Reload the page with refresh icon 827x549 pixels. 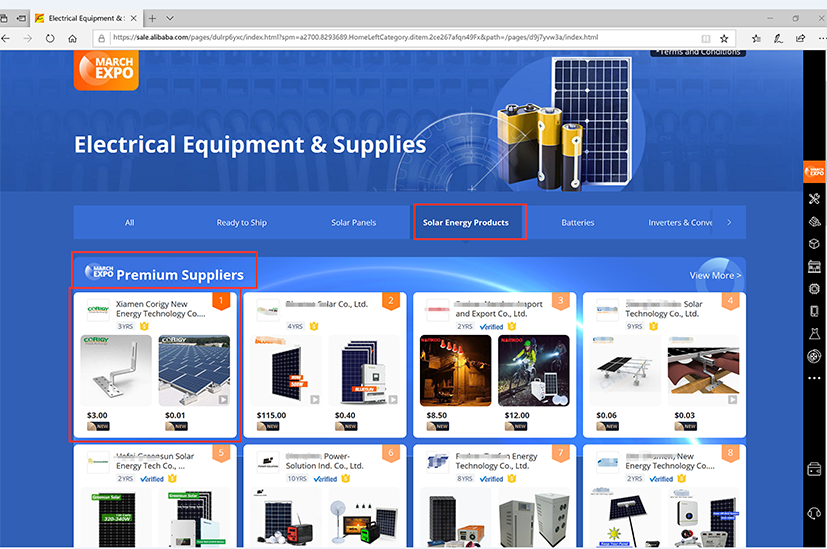(50, 38)
